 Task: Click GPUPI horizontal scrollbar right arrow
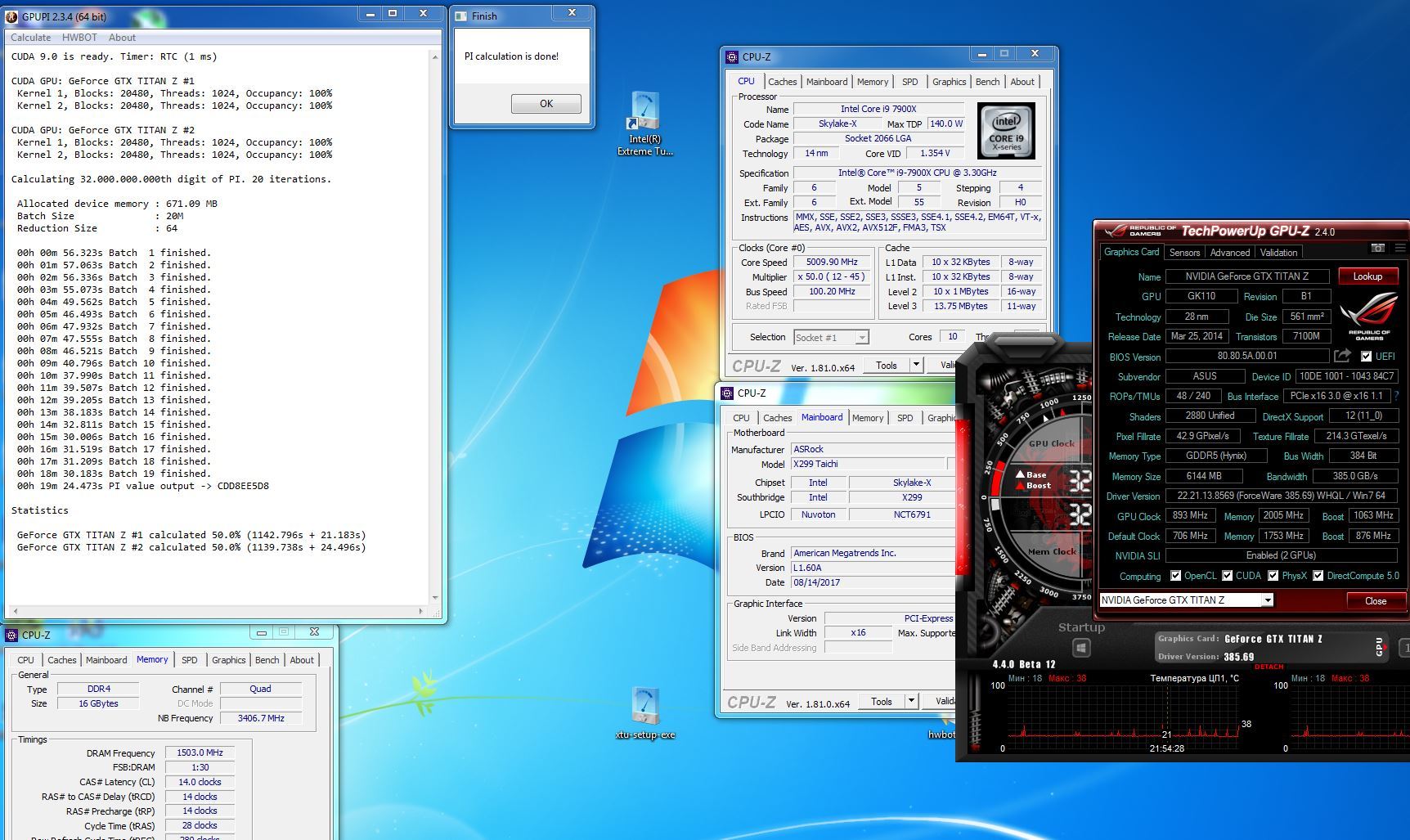[x=420, y=611]
